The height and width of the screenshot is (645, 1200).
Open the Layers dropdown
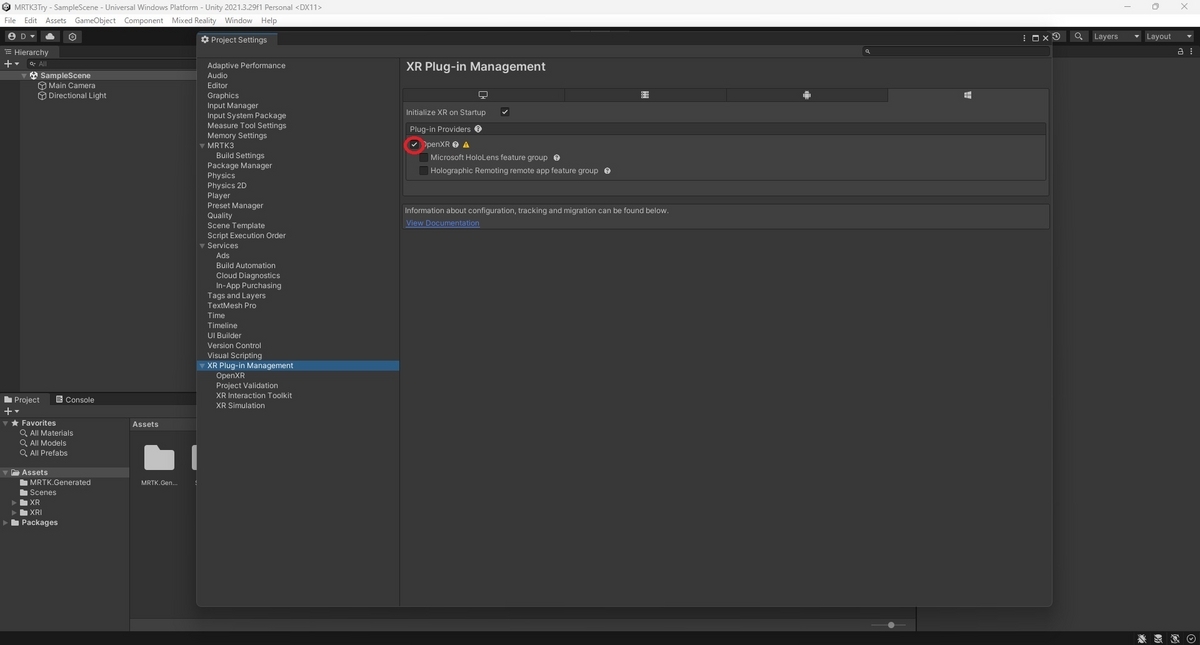[1116, 36]
